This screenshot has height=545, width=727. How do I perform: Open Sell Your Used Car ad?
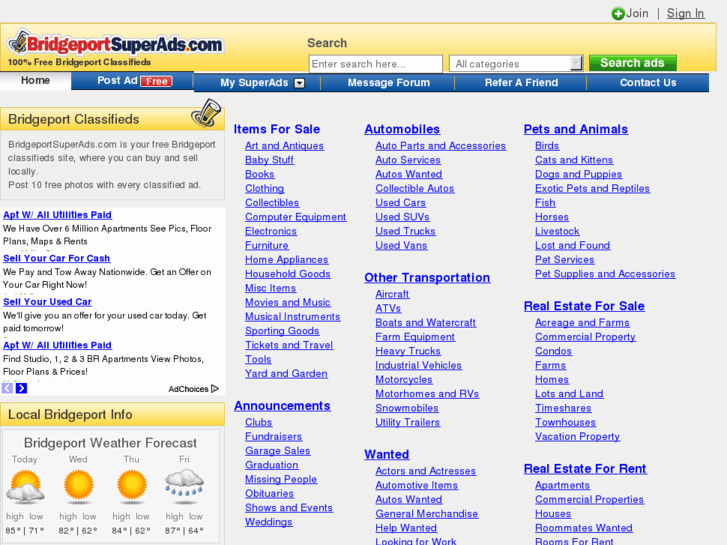click(47, 302)
